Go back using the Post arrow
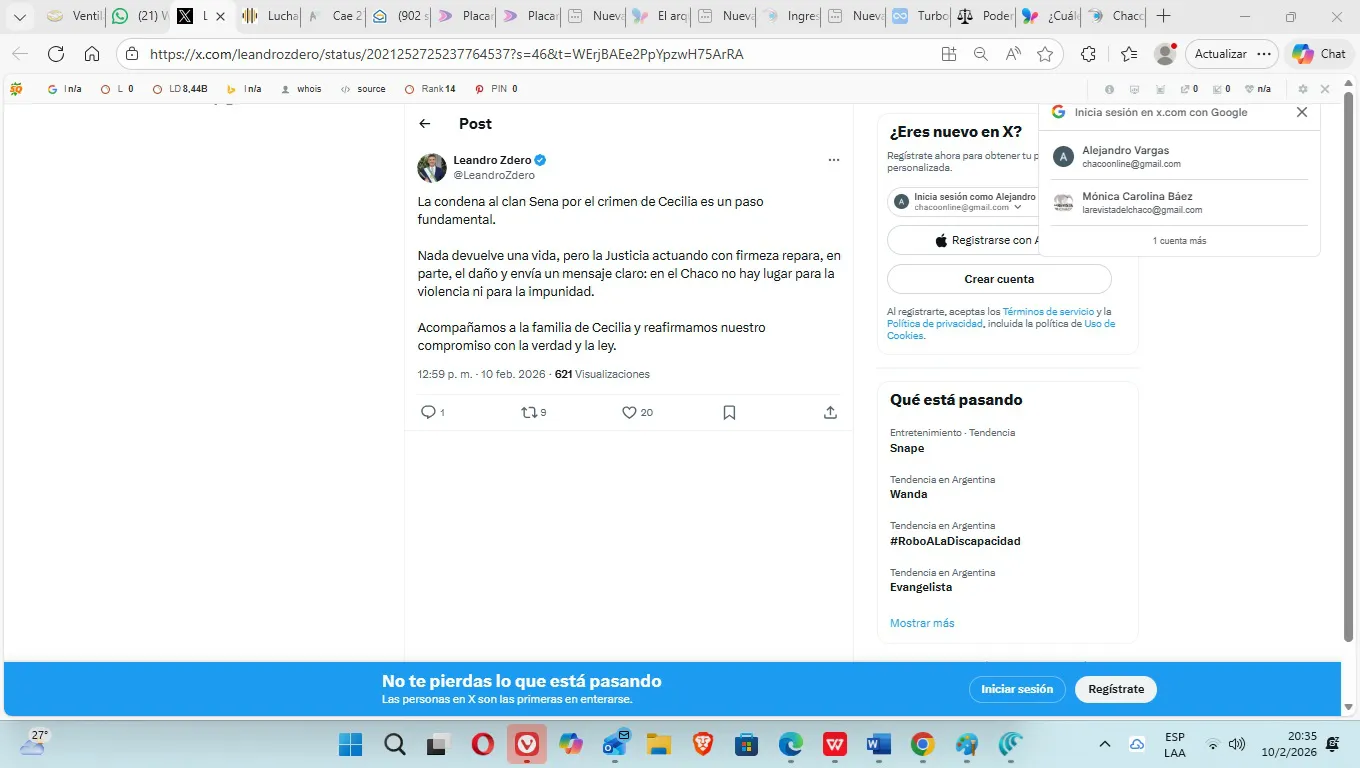The width and height of the screenshot is (1360, 768). (x=425, y=124)
